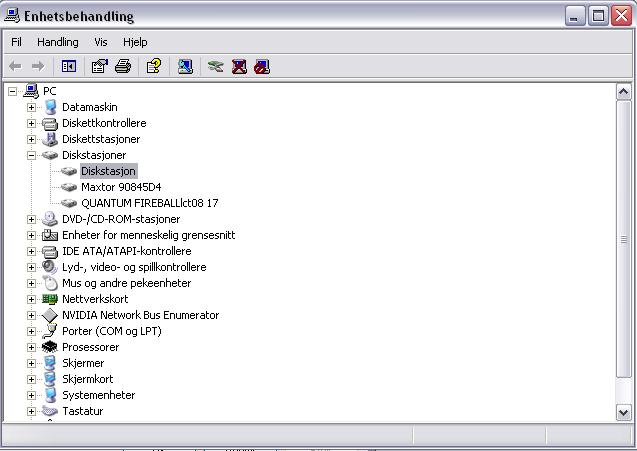Expand the Diskettstasjoner node
The width and height of the screenshot is (637, 451).
(x=31, y=139)
